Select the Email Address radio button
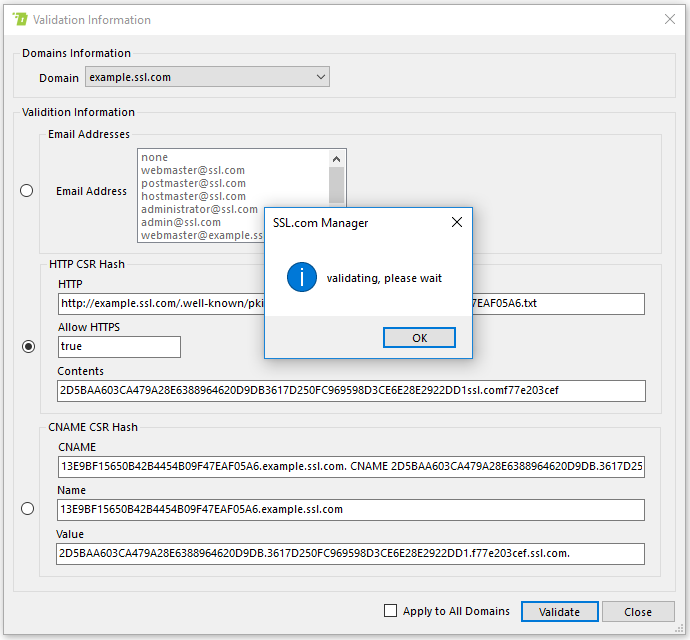Image resolution: width=690 pixels, height=640 pixels. click(x=27, y=191)
